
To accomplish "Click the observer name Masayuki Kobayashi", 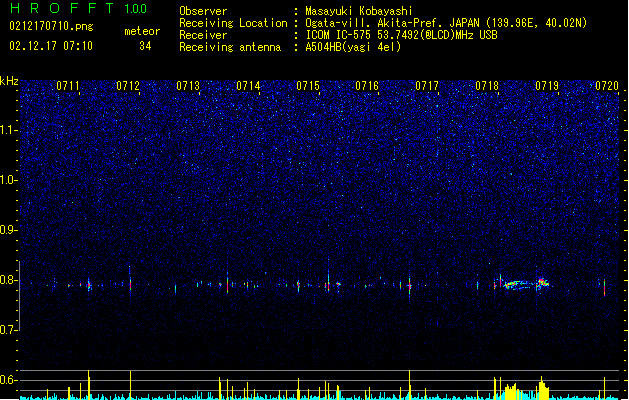I will [x=359, y=11].
